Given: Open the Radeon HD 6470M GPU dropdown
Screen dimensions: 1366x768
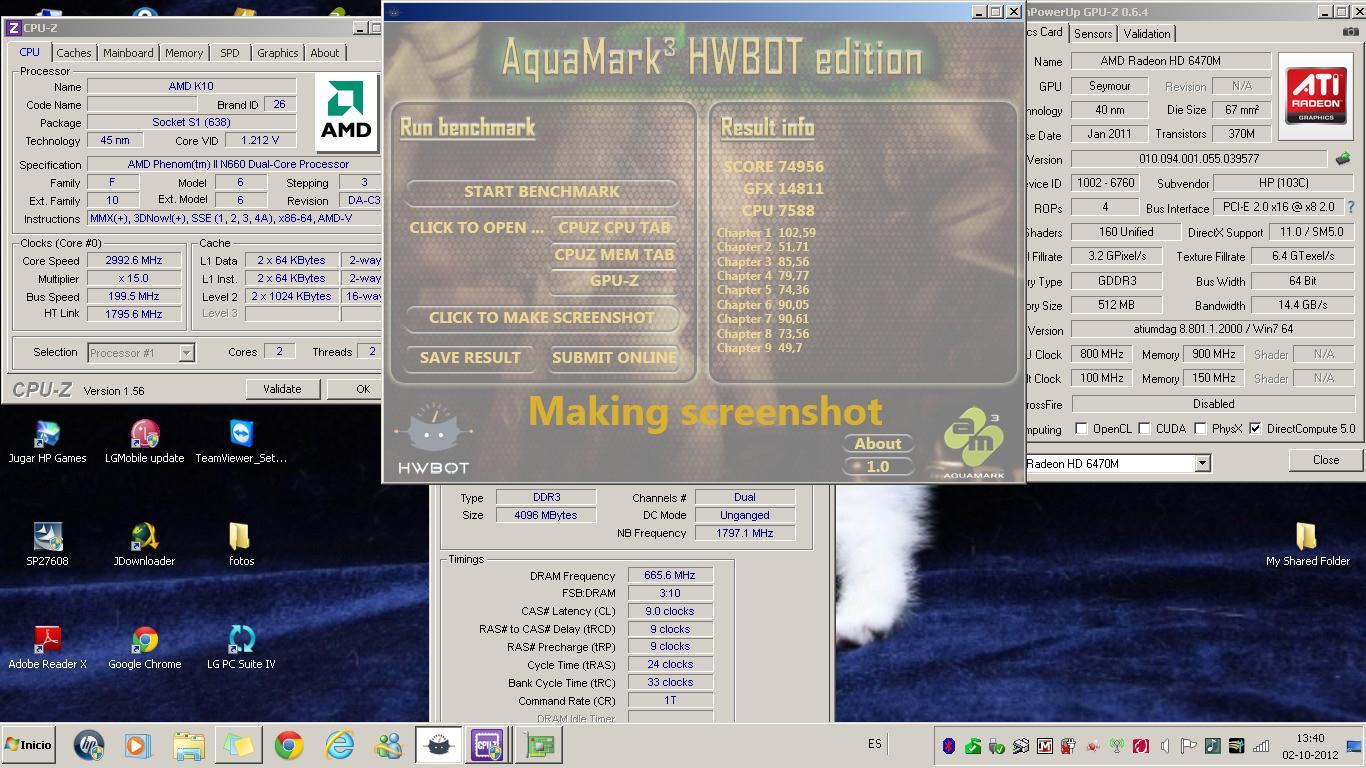Looking at the screenshot, I should (x=1203, y=463).
